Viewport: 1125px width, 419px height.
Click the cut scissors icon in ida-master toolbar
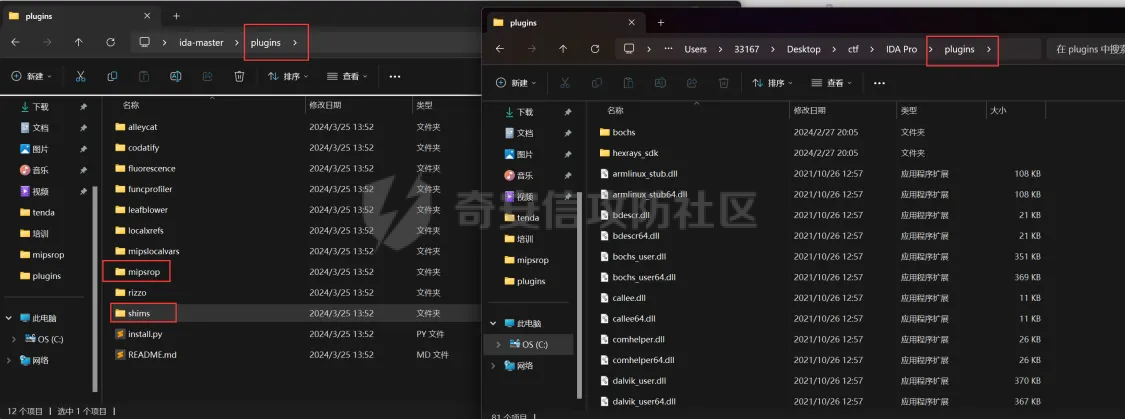click(x=79, y=76)
